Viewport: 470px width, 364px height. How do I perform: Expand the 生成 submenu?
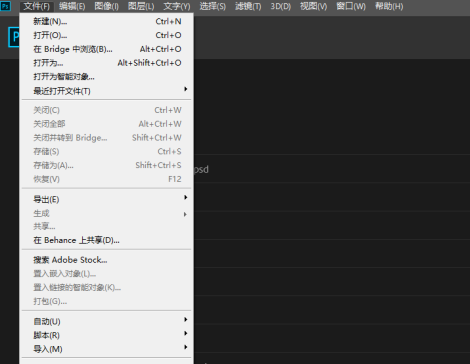tap(107, 213)
